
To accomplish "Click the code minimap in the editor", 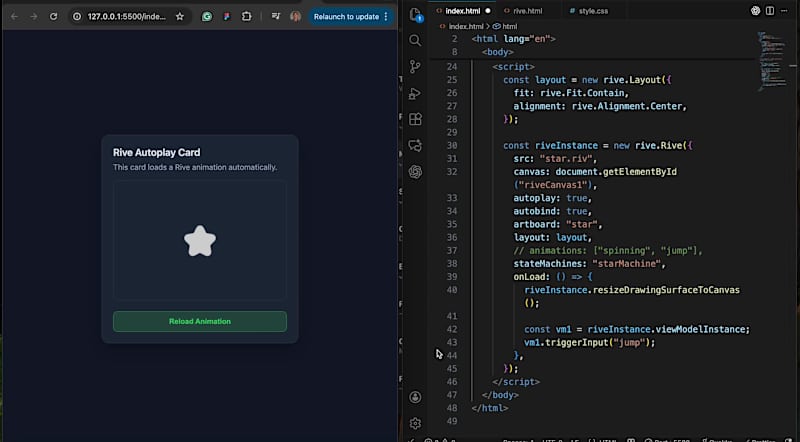I will (x=770, y=61).
